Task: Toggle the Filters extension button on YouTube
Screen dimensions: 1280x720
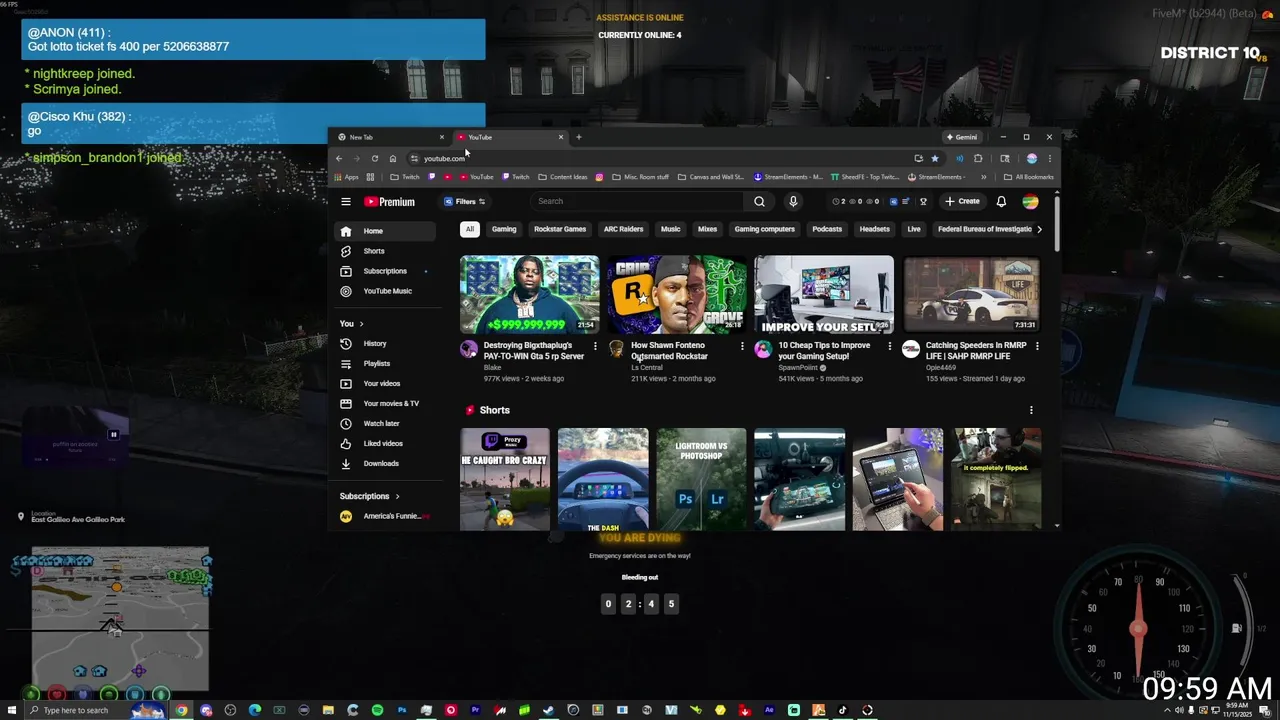Action: pos(465,201)
